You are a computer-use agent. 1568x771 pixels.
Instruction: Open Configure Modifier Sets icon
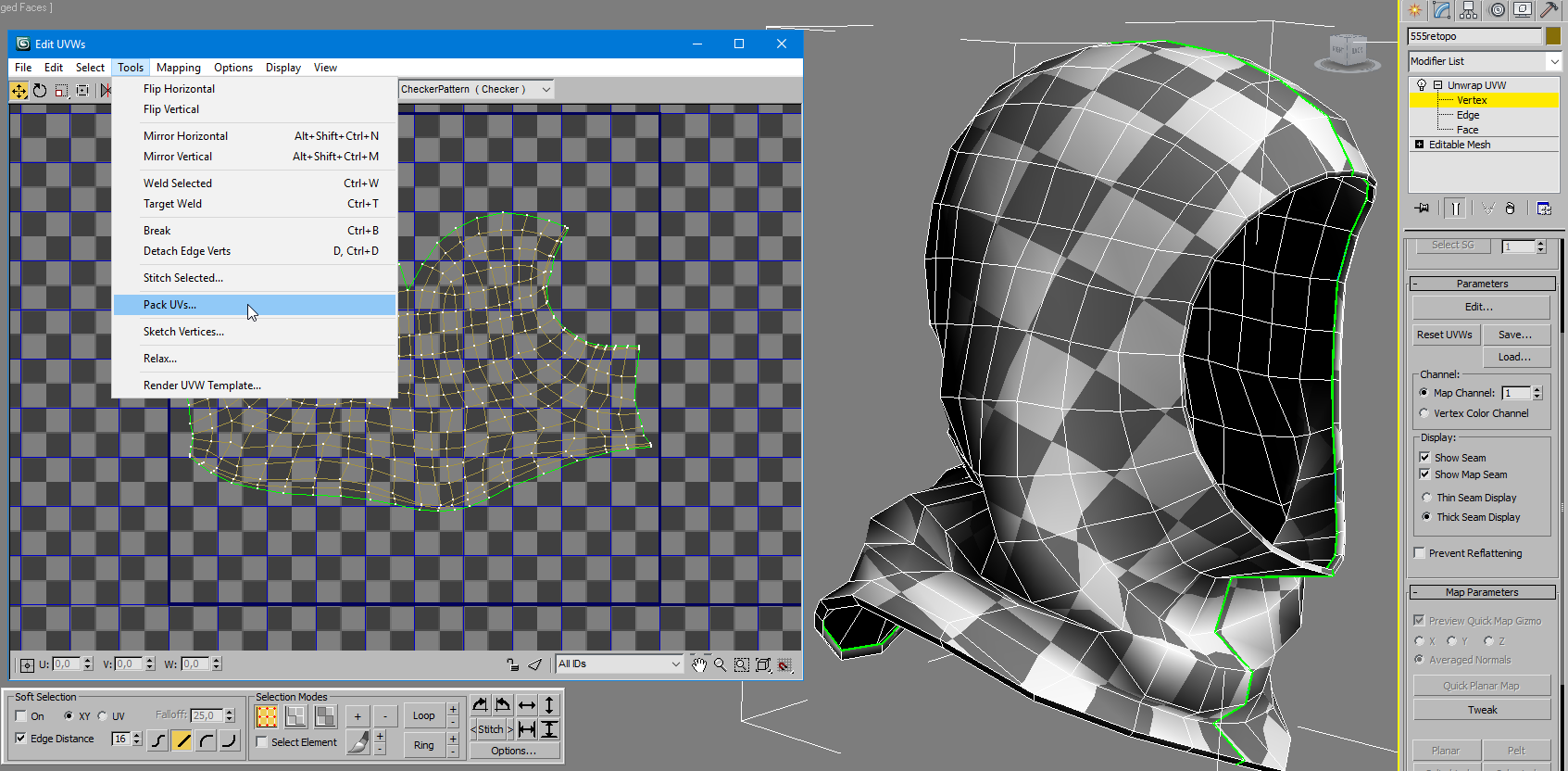1544,209
